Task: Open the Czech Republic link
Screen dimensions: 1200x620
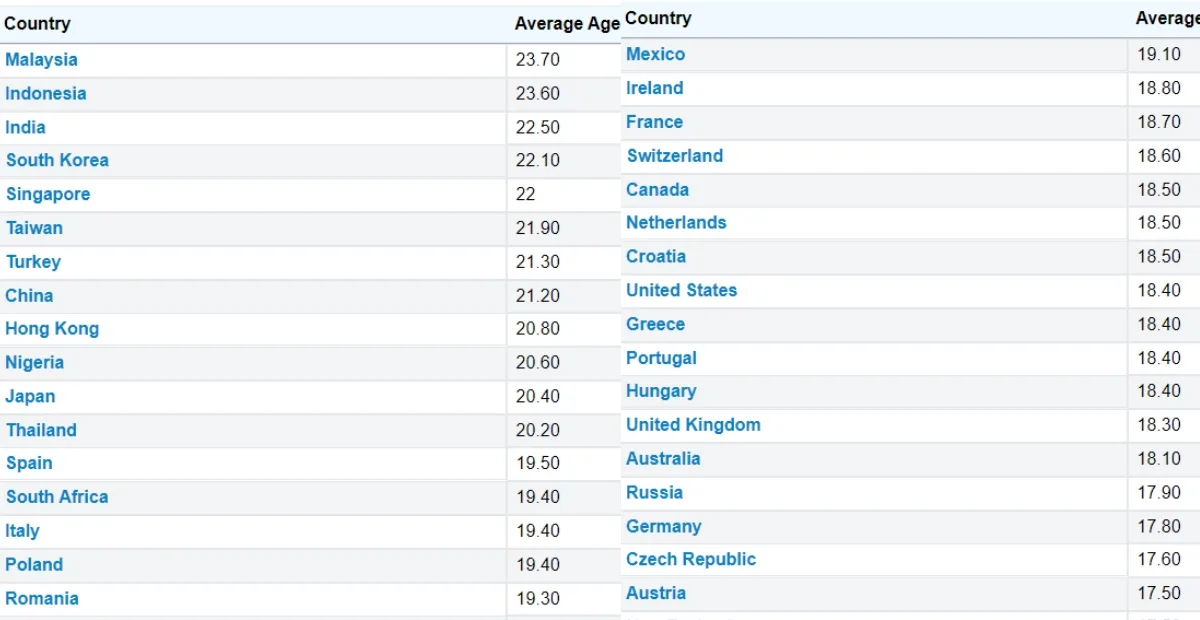Action: click(691, 560)
